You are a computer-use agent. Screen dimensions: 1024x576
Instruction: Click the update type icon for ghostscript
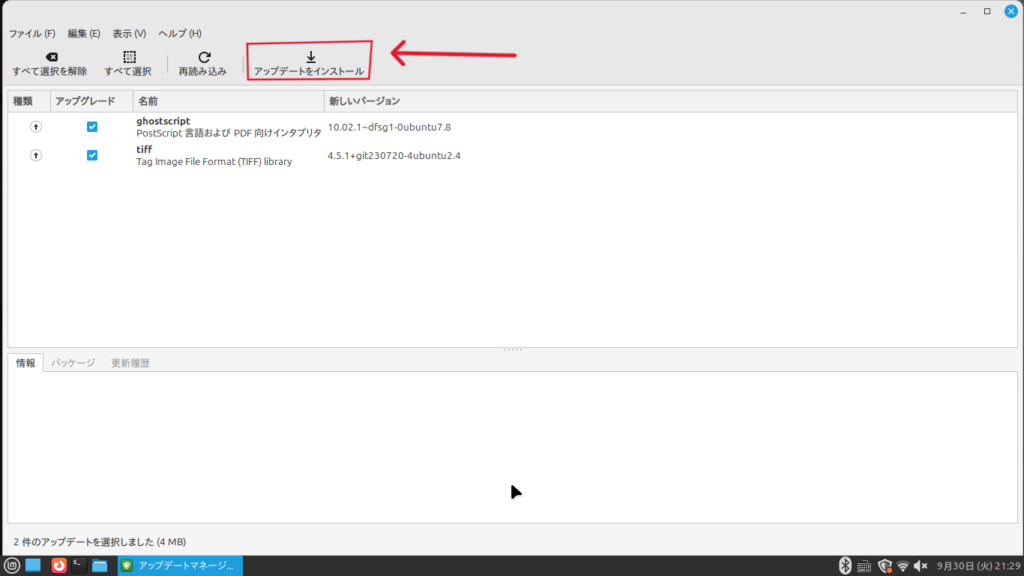click(36, 127)
